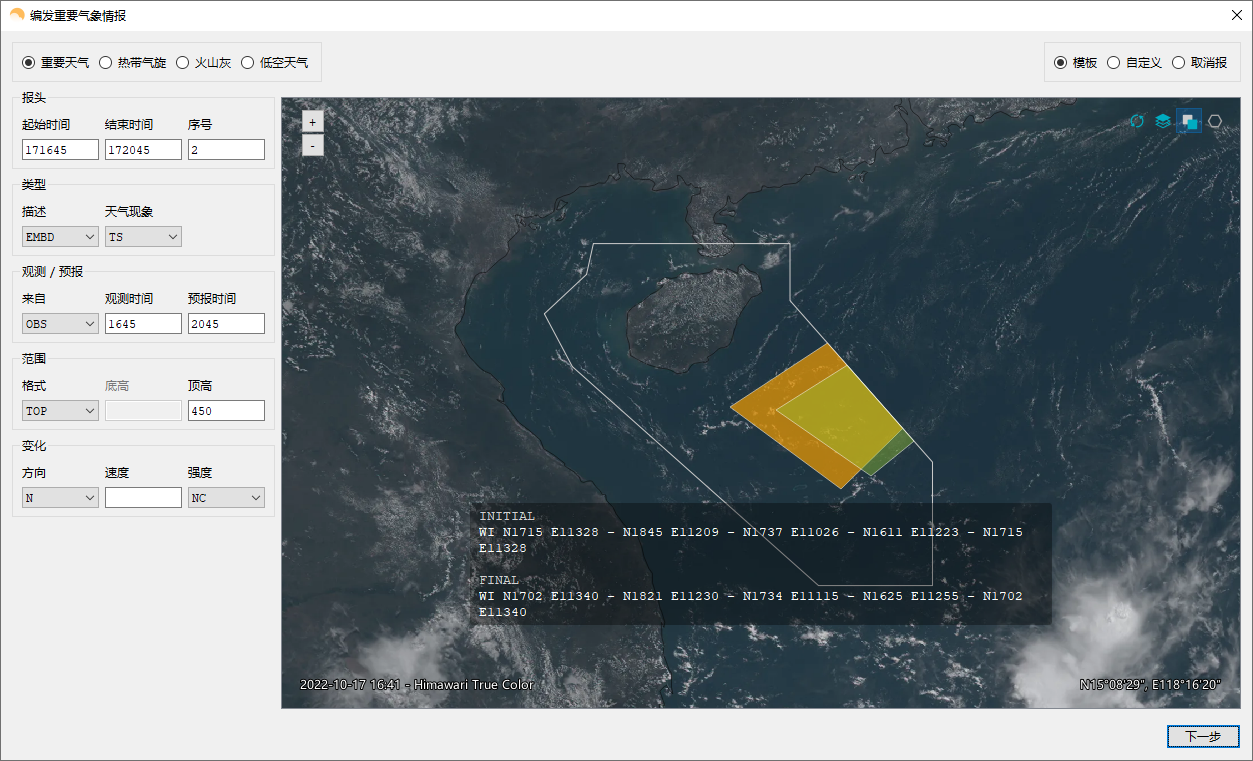Choose the 模板 mode radio button
The image size is (1253, 761).
click(1076, 62)
